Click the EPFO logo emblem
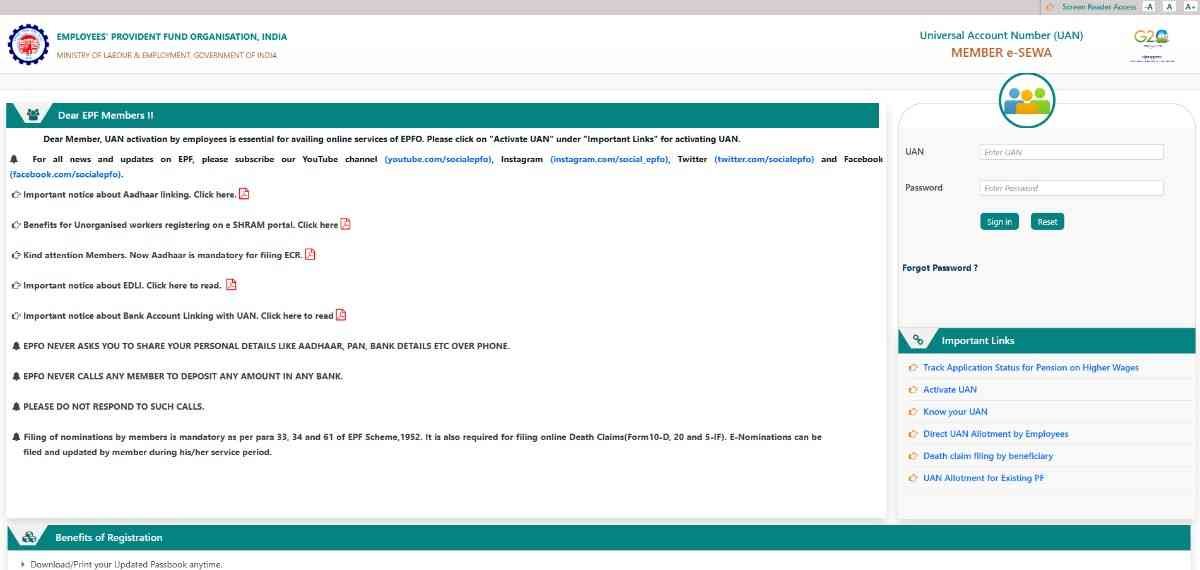This screenshot has height=570, width=1200. [x=26, y=45]
